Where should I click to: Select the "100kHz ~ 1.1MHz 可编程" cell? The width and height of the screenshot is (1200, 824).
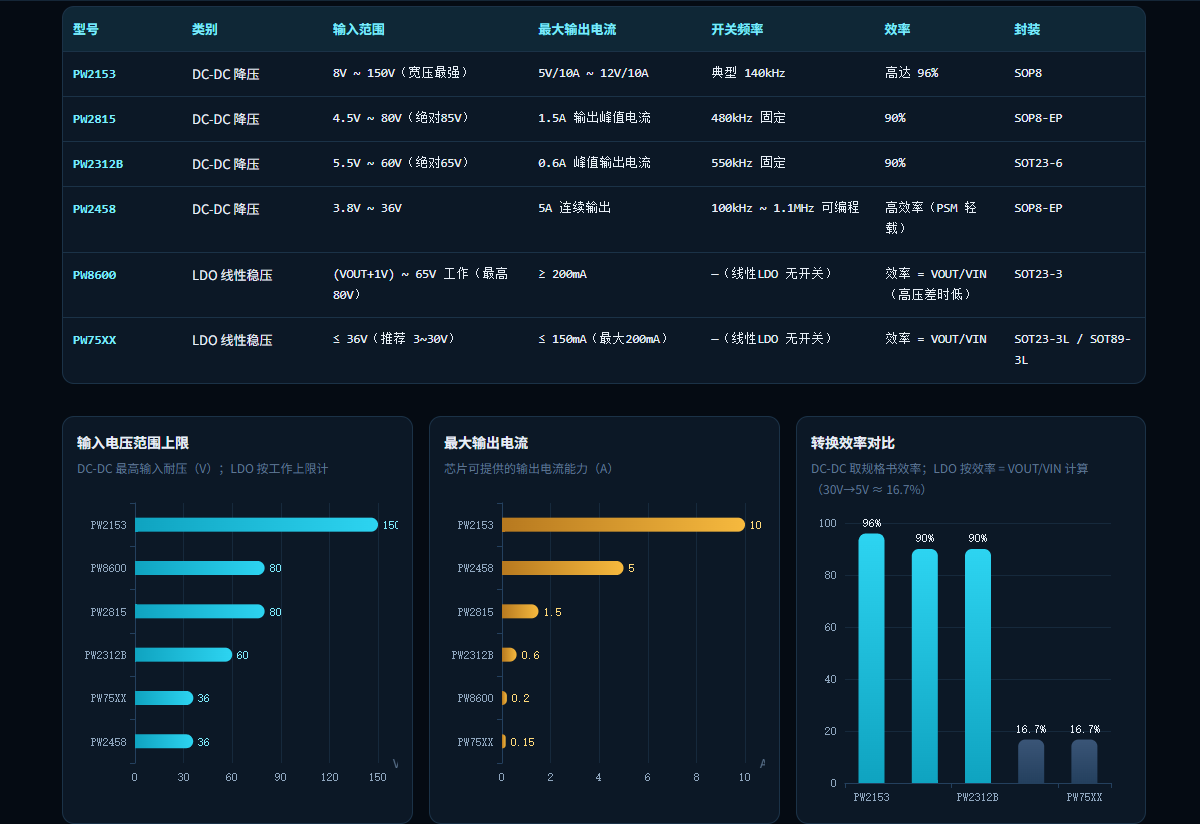pos(785,208)
